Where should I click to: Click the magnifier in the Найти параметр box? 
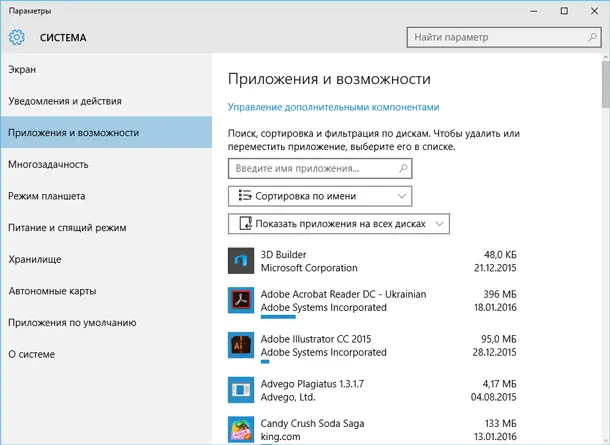(x=592, y=37)
